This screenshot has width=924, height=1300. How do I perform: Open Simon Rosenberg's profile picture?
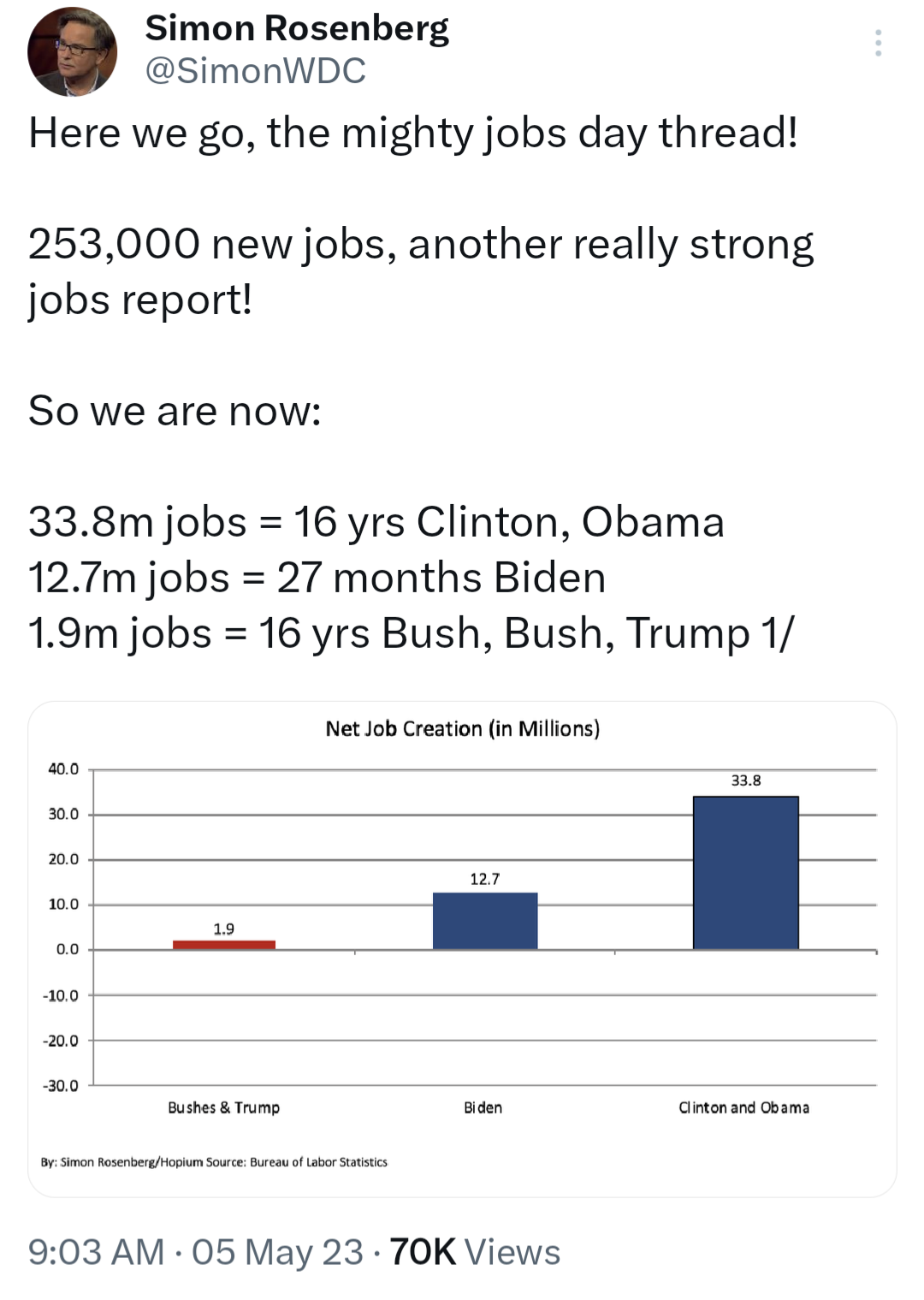(72, 51)
